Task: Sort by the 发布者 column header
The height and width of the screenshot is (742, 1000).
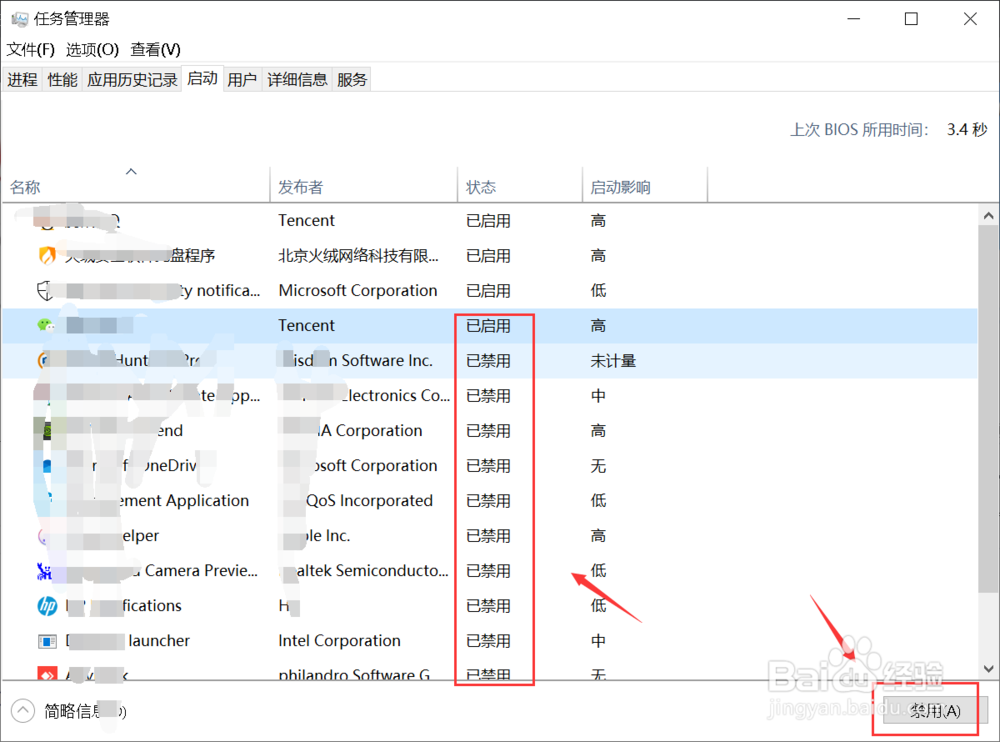Action: point(364,187)
